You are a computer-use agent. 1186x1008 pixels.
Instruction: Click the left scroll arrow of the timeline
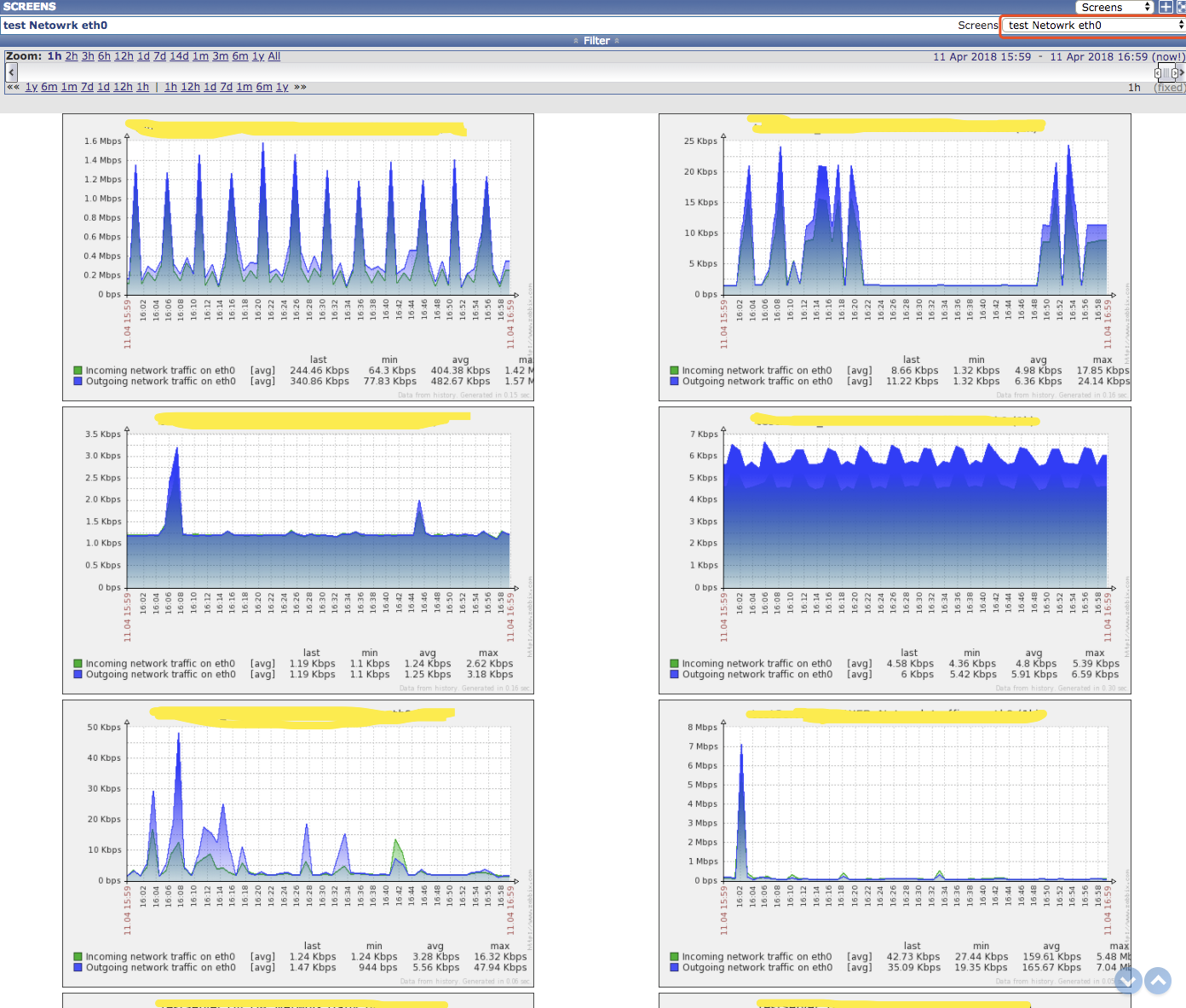click(x=12, y=72)
